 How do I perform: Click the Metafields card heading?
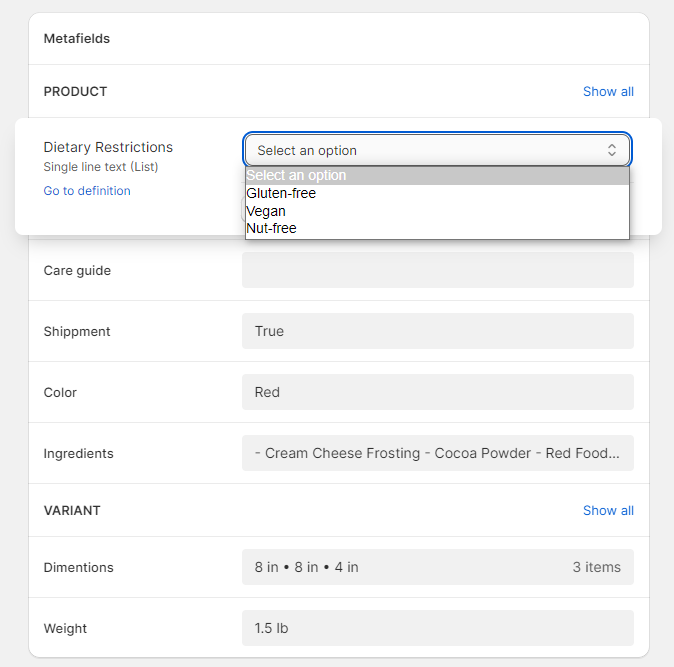(77, 39)
